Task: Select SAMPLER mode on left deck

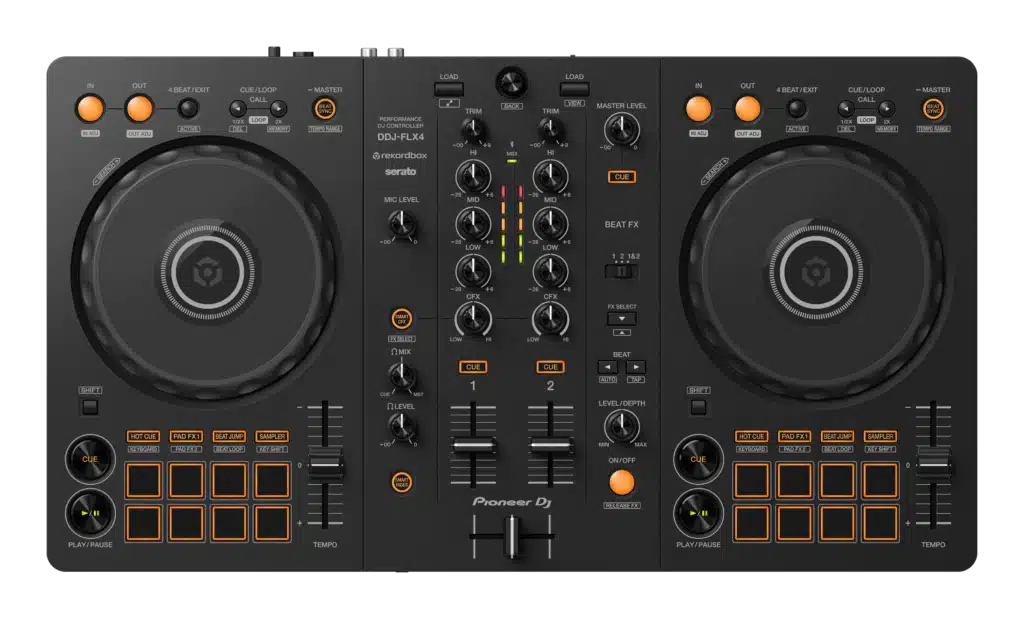Action: pyautogui.click(x=272, y=436)
